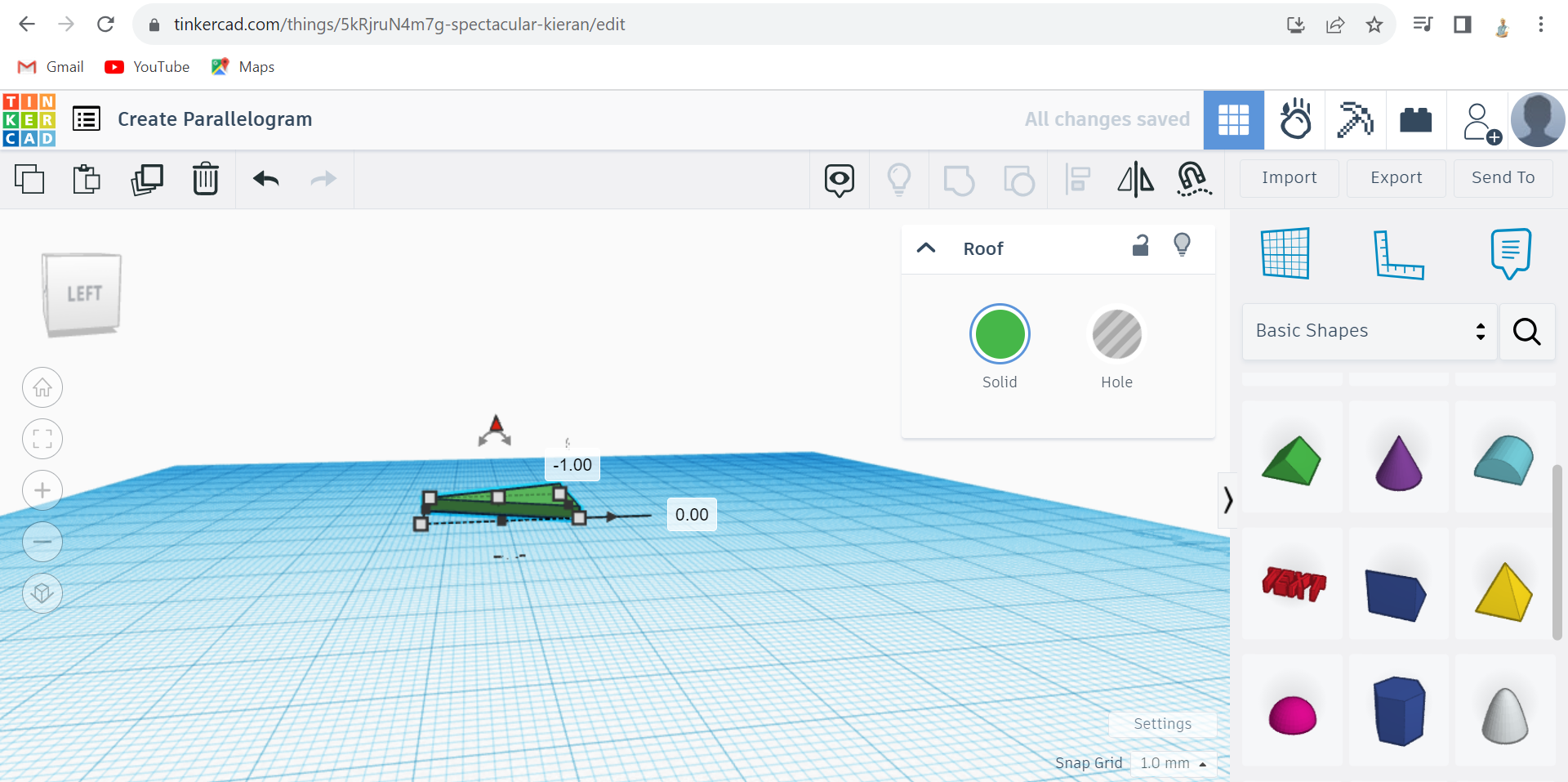Viewport: 1568px width, 782px height.
Task: Select the Workplane tool
Action: click(1285, 253)
